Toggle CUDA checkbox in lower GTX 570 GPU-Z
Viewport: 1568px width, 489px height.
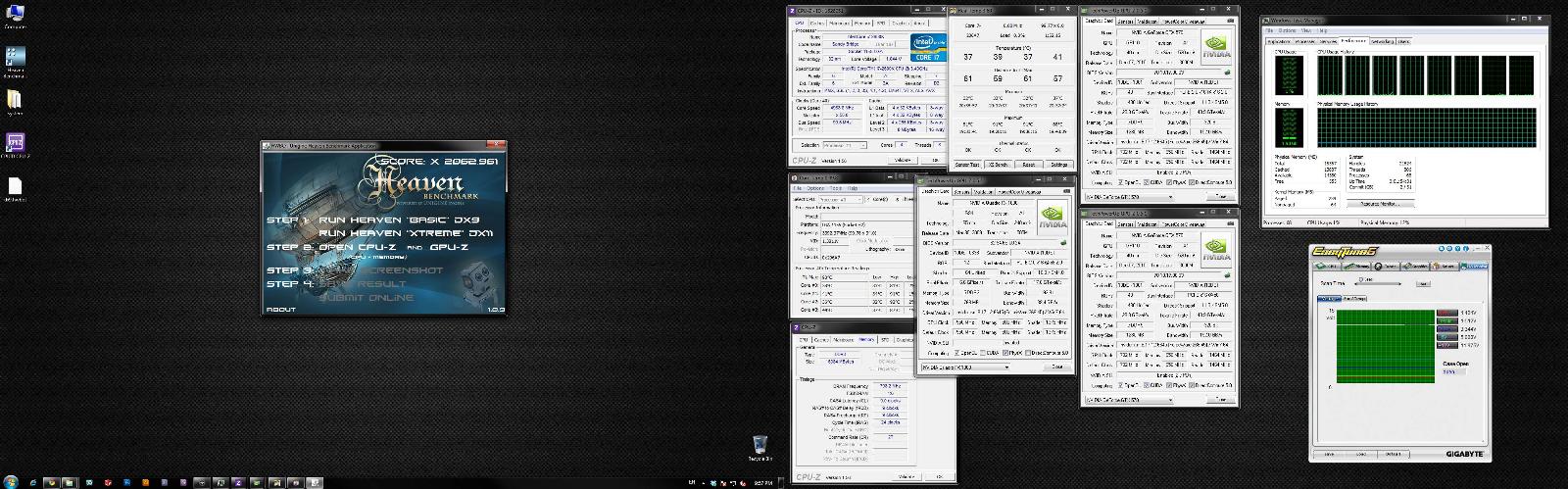pos(1147,385)
